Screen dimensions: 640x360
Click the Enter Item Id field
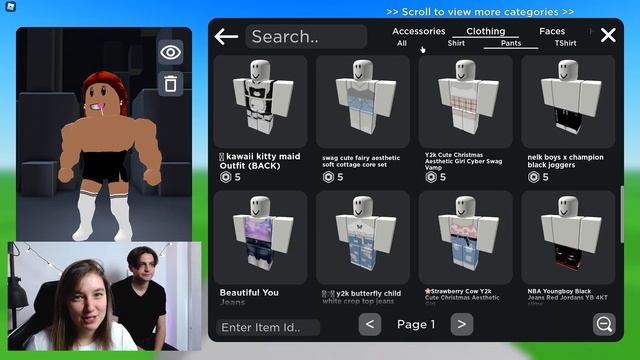(x=268, y=327)
